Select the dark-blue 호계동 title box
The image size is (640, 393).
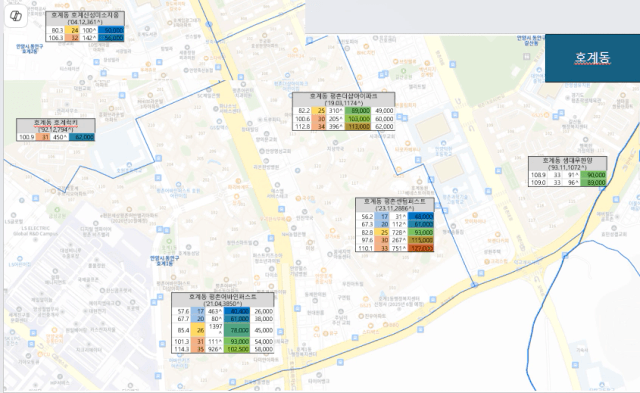[592, 58]
